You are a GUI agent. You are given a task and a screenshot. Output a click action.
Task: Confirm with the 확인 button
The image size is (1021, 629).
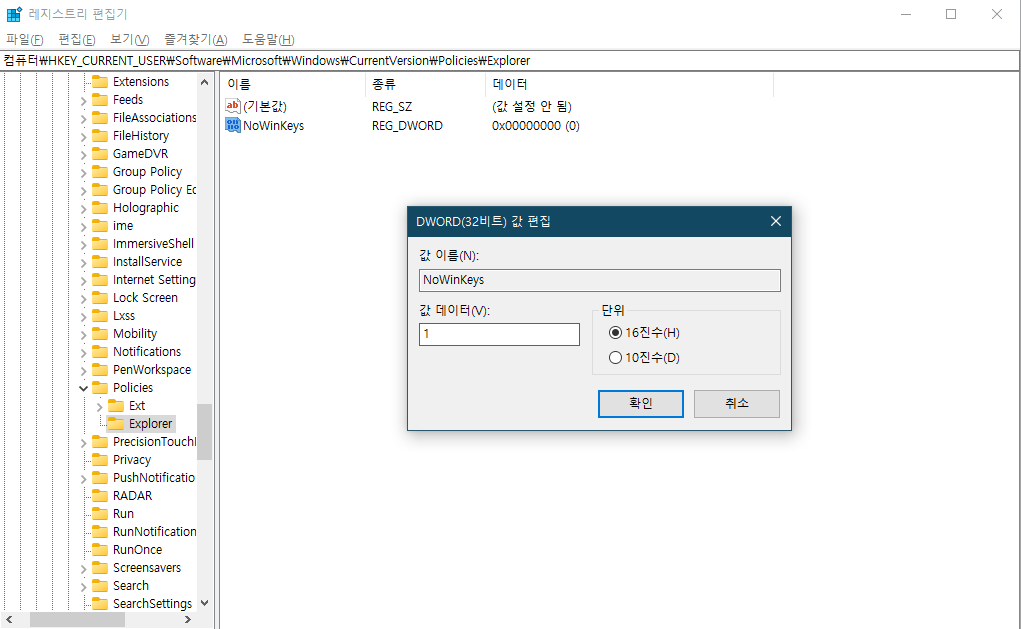click(641, 404)
